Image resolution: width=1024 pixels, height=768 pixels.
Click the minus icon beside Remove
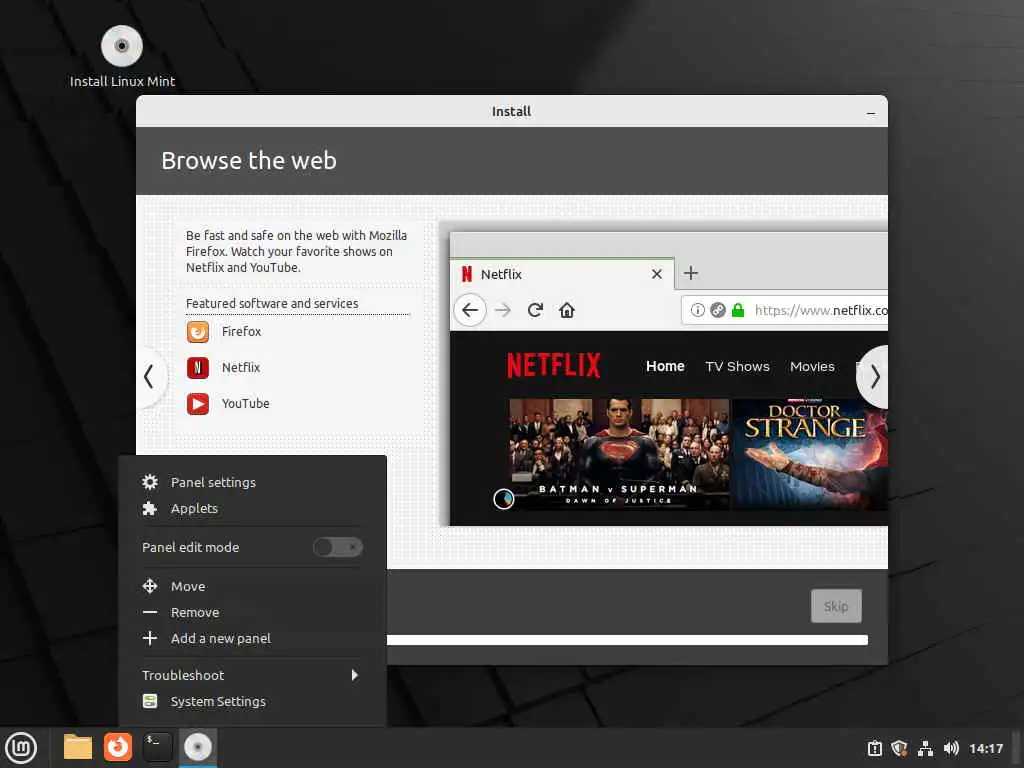point(150,612)
